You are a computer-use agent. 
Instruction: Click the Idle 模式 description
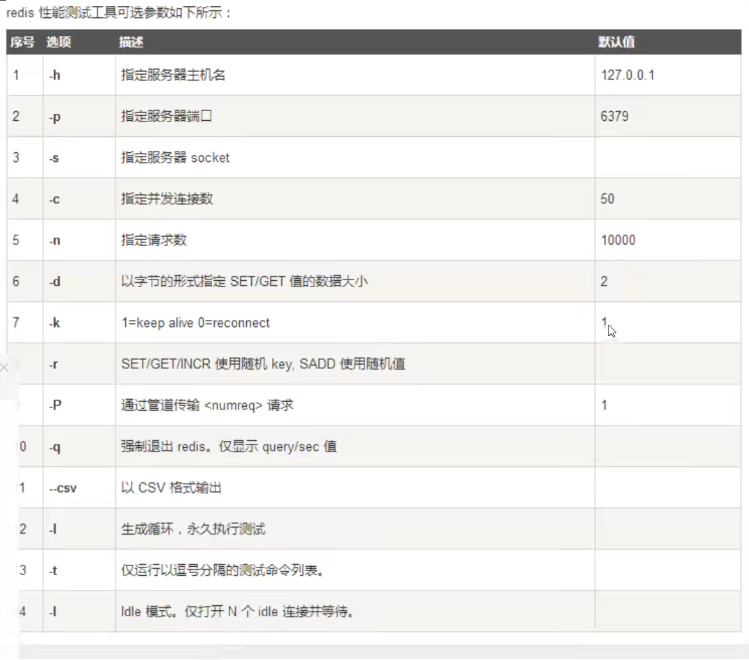pyautogui.click(x=237, y=611)
